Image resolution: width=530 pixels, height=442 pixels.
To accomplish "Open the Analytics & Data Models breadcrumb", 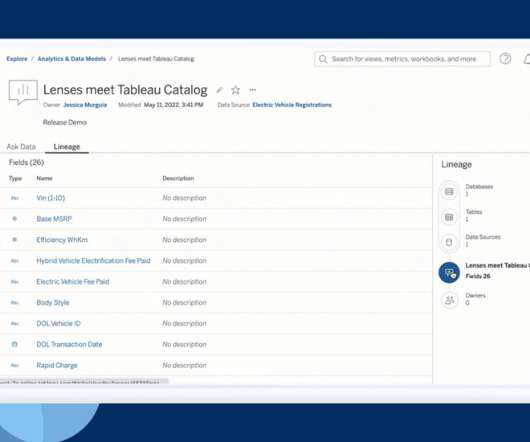I will pyautogui.click(x=72, y=59).
